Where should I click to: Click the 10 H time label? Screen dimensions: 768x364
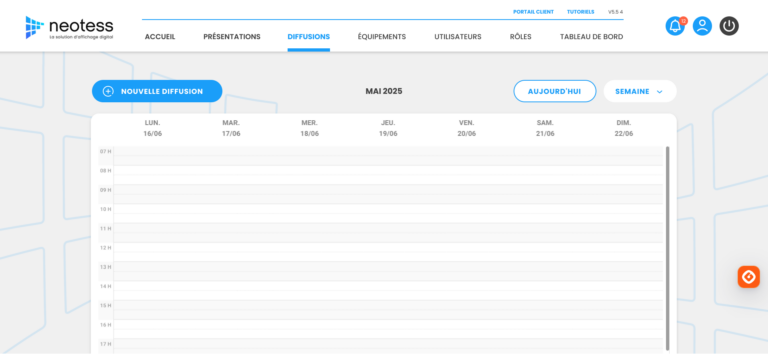tap(105, 209)
